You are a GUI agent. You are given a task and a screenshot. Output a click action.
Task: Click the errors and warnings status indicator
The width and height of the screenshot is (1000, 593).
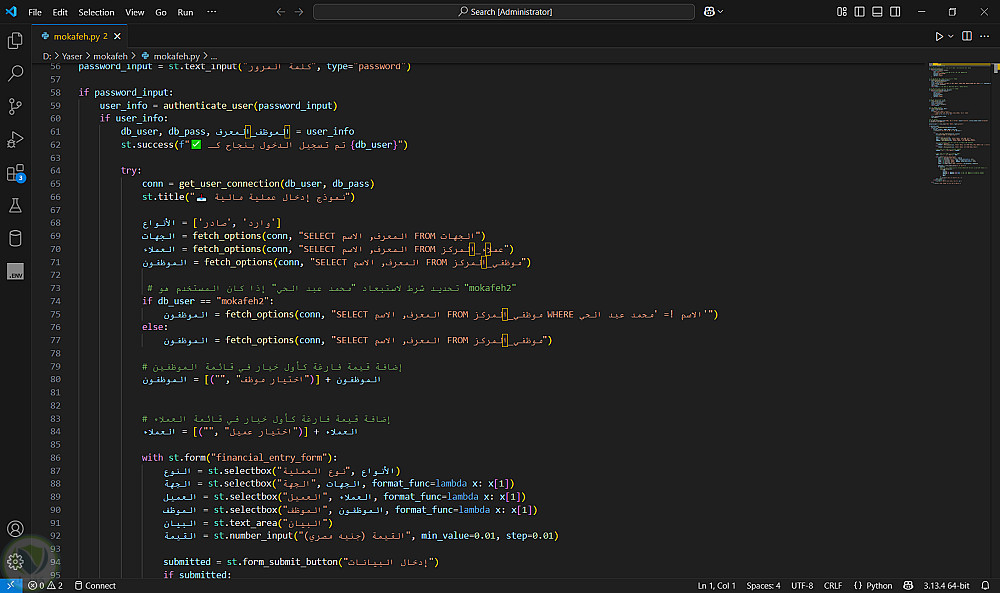(46, 585)
